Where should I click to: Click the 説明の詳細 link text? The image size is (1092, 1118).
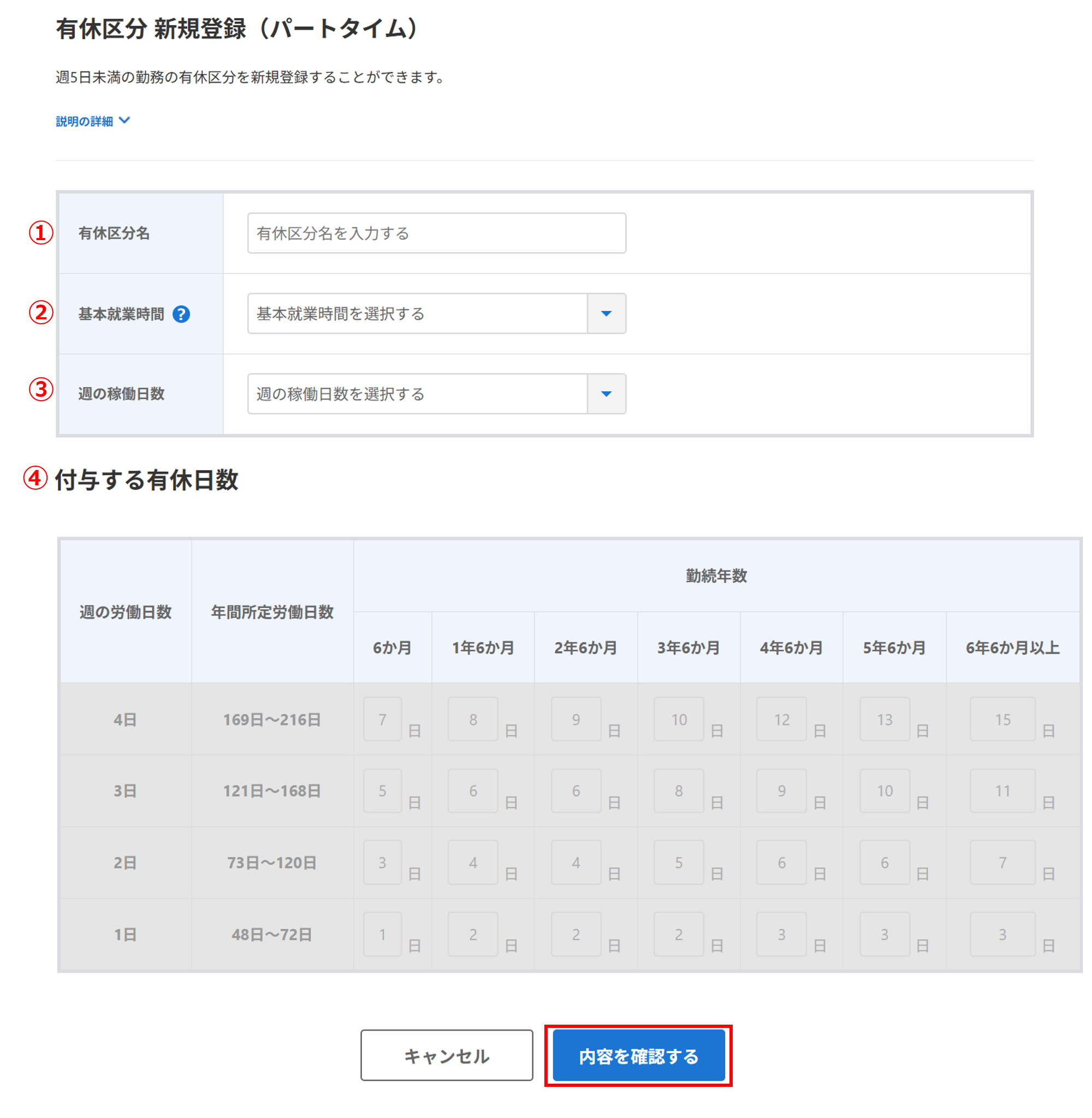coord(84,121)
